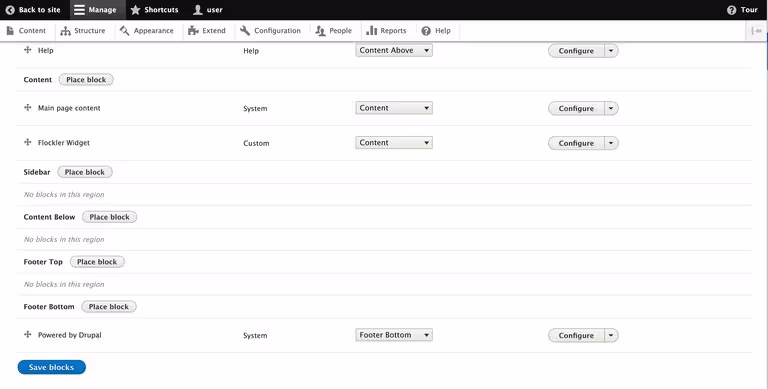Open the People admin menu
Image resolution: width=768 pixels, height=389 pixels.
pos(334,31)
